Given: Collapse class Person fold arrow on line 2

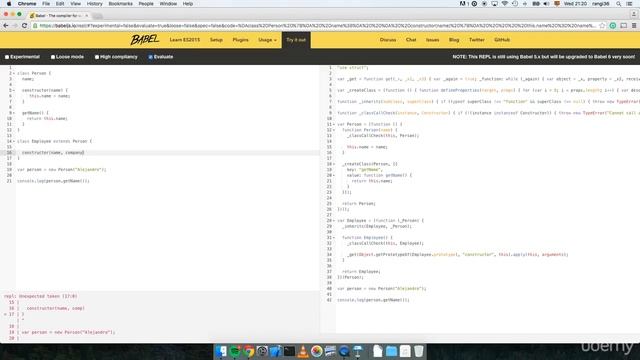Looking at the screenshot, I should [14, 73].
